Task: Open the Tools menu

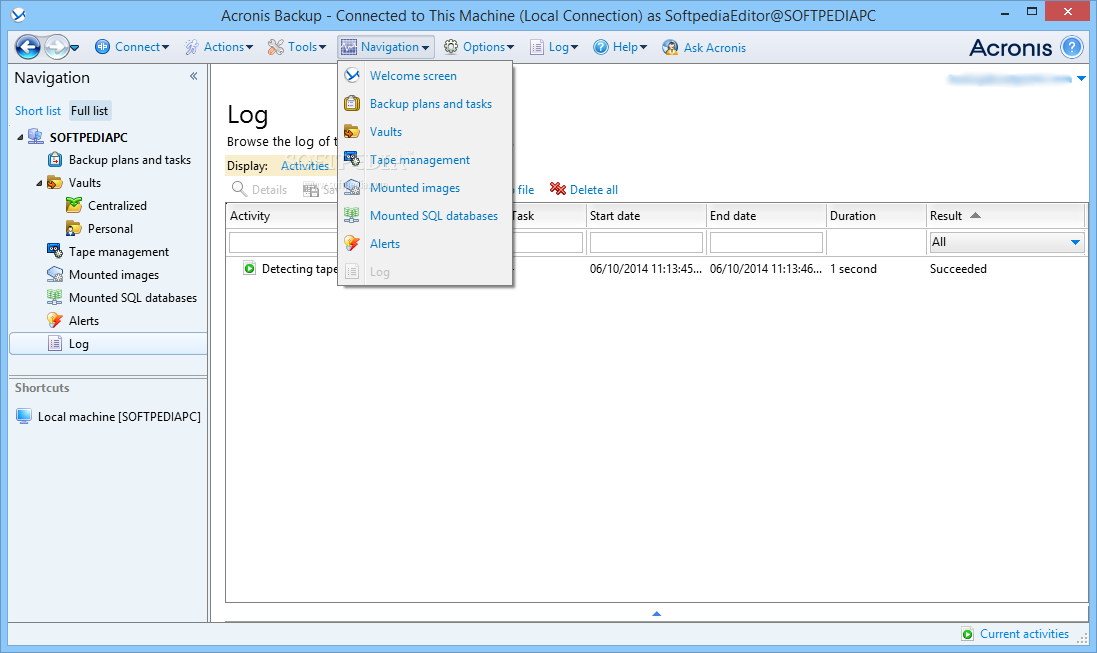Action: 297,47
